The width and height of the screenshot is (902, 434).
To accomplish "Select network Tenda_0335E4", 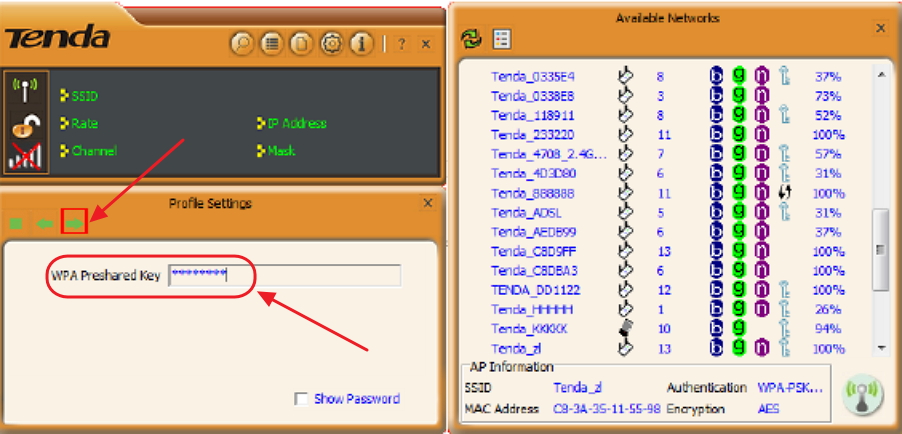I will click(x=533, y=76).
